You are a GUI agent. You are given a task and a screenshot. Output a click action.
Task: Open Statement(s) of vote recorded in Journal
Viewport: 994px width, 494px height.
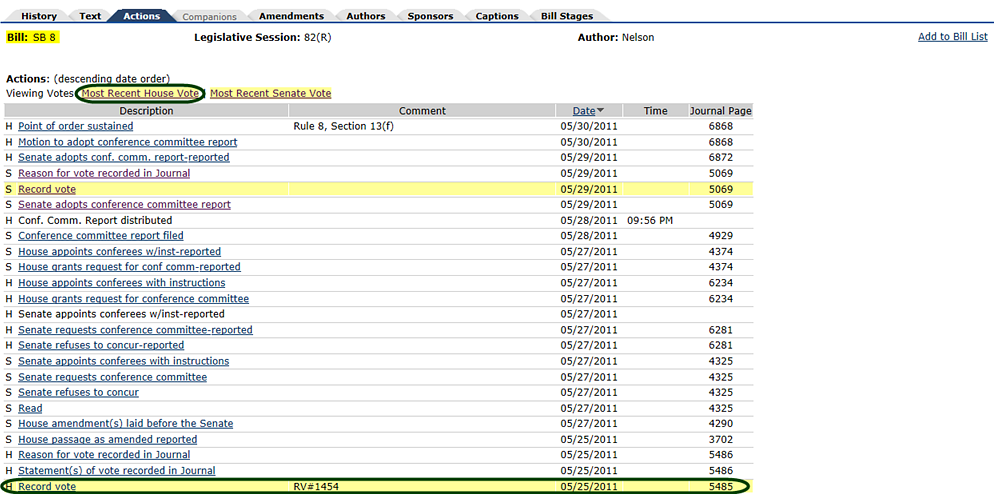[x=116, y=471]
